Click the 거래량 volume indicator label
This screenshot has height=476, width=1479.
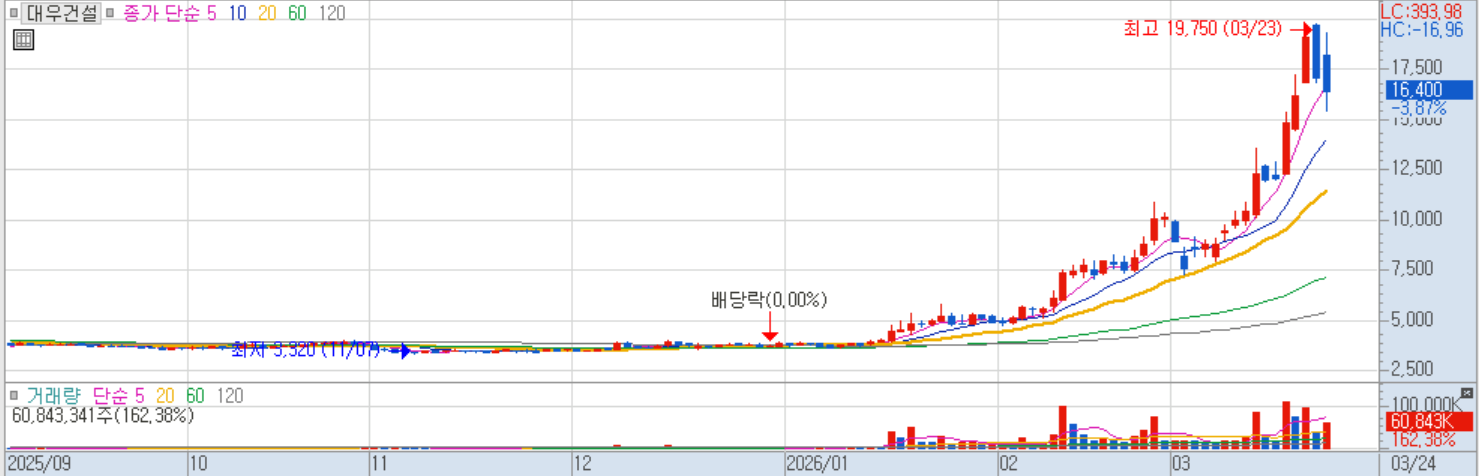point(53,396)
